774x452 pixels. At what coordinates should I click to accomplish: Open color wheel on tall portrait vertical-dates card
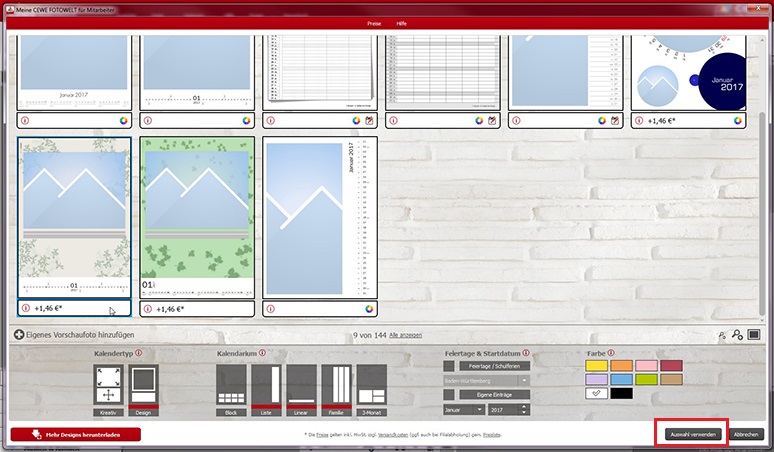coord(369,309)
